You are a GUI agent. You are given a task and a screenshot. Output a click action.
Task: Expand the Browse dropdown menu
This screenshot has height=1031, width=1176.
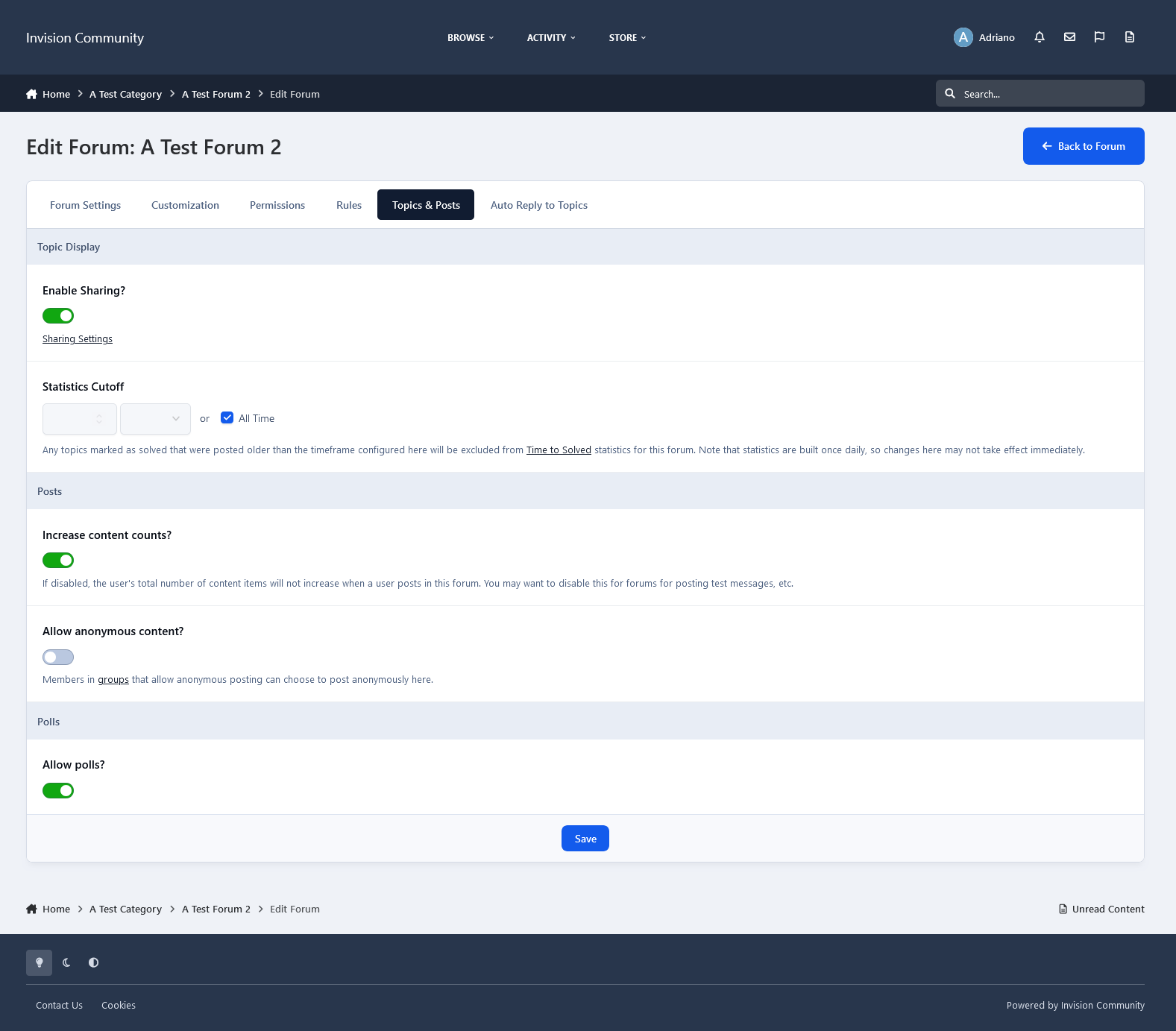coord(471,37)
